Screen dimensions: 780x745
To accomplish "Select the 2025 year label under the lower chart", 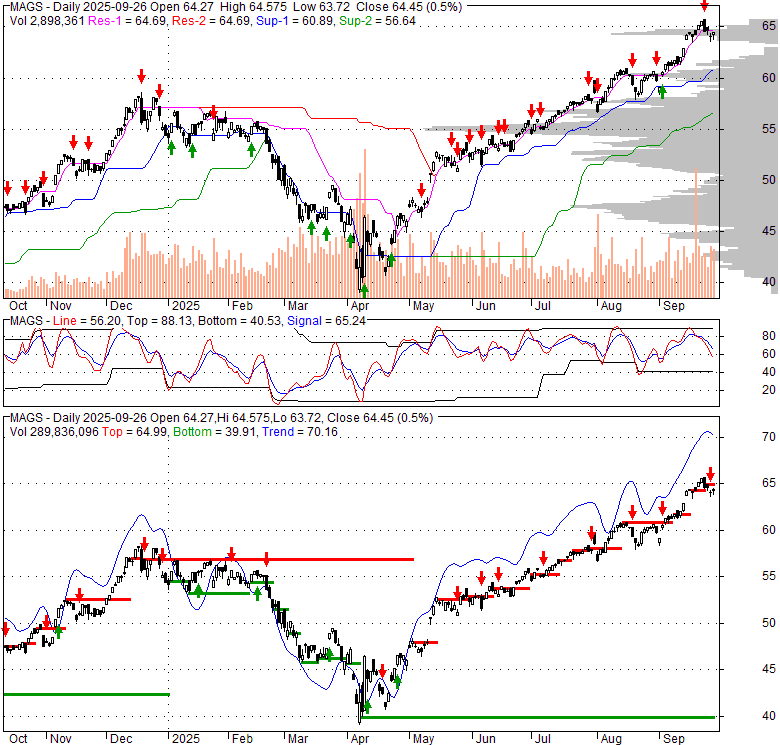I will point(186,739).
